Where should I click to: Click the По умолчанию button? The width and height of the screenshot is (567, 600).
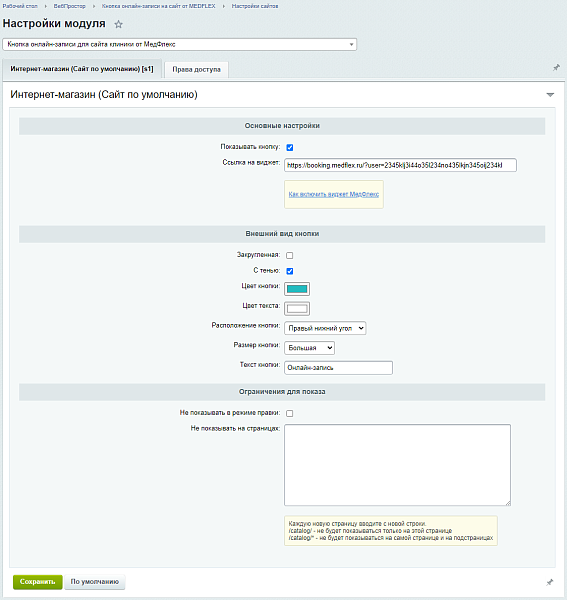click(94, 582)
